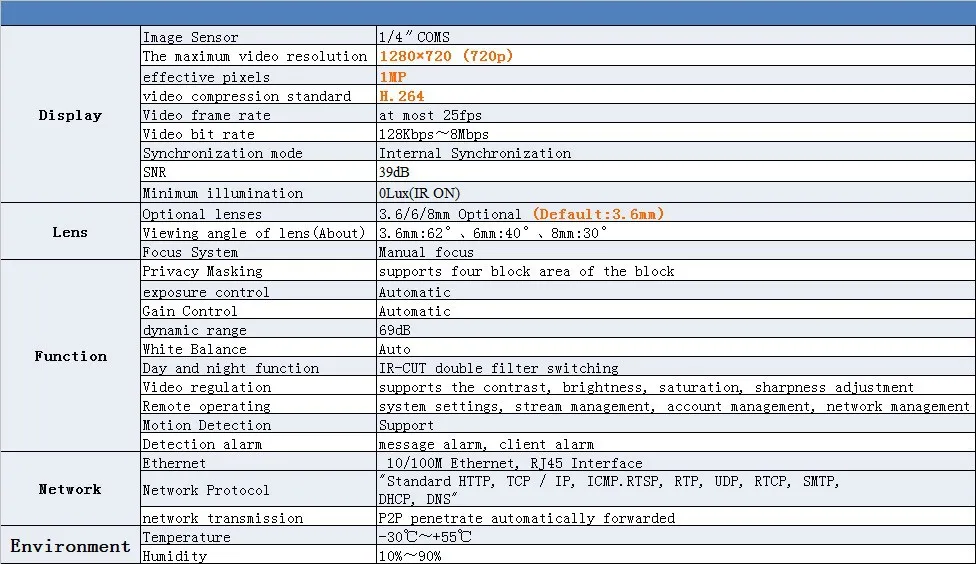The height and width of the screenshot is (564, 976).
Task: Click IR-CUT double filter switching value
Action: [x=499, y=368]
